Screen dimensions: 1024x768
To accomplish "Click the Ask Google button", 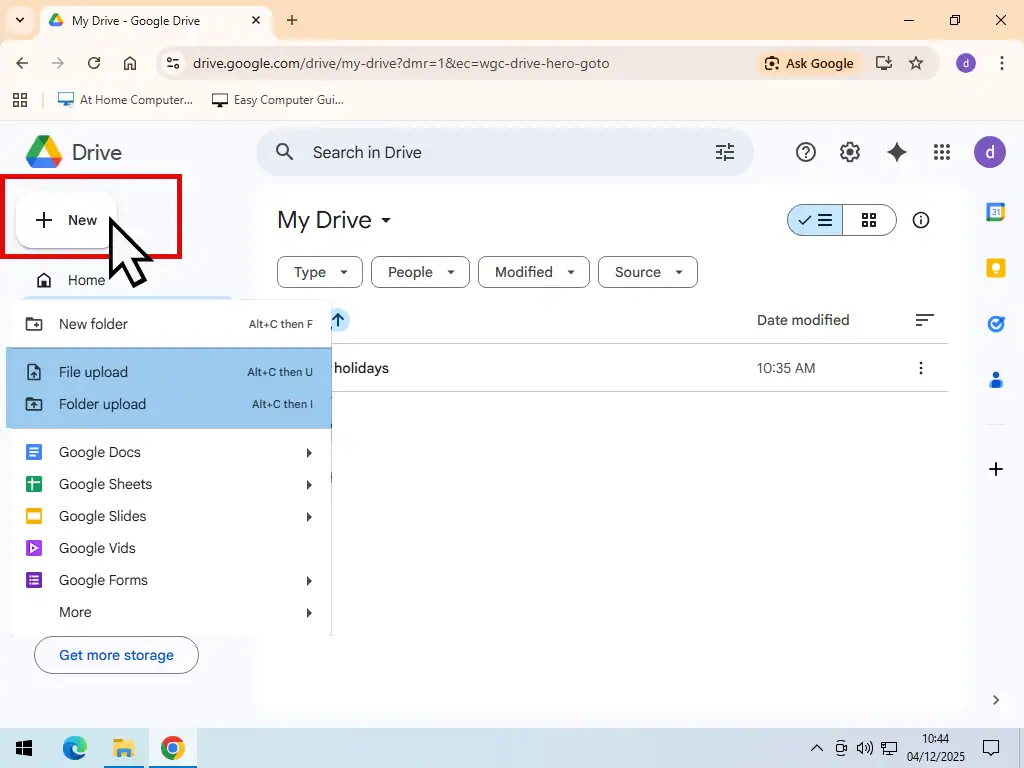I will point(810,62).
